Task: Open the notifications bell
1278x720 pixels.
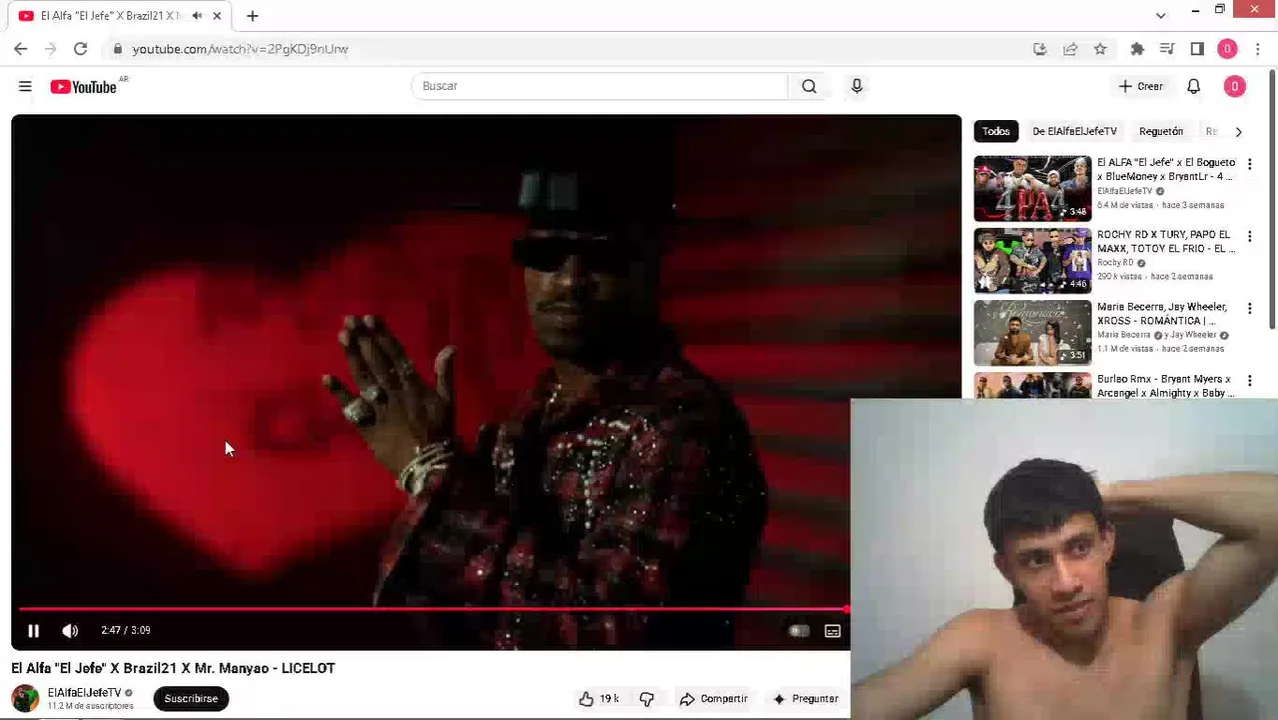Action: (1193, 87)
